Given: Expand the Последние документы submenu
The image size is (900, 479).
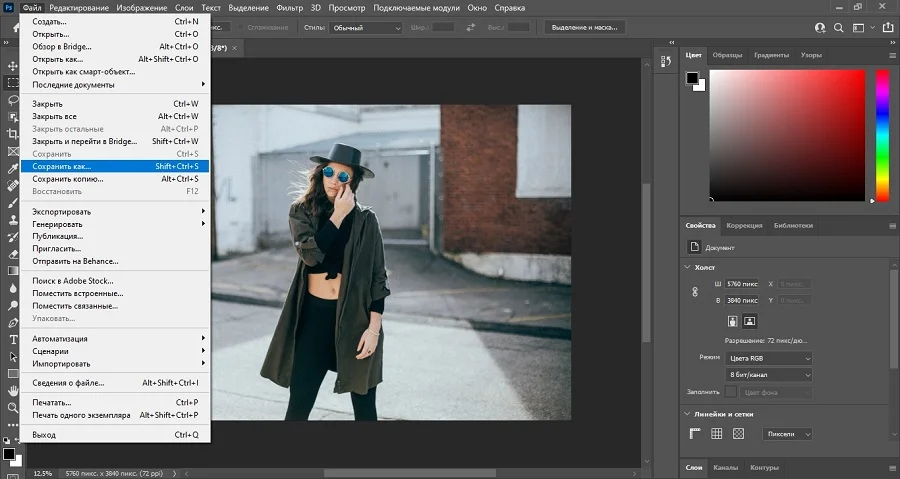Looking at the screenshot, I should pos(115,84).
